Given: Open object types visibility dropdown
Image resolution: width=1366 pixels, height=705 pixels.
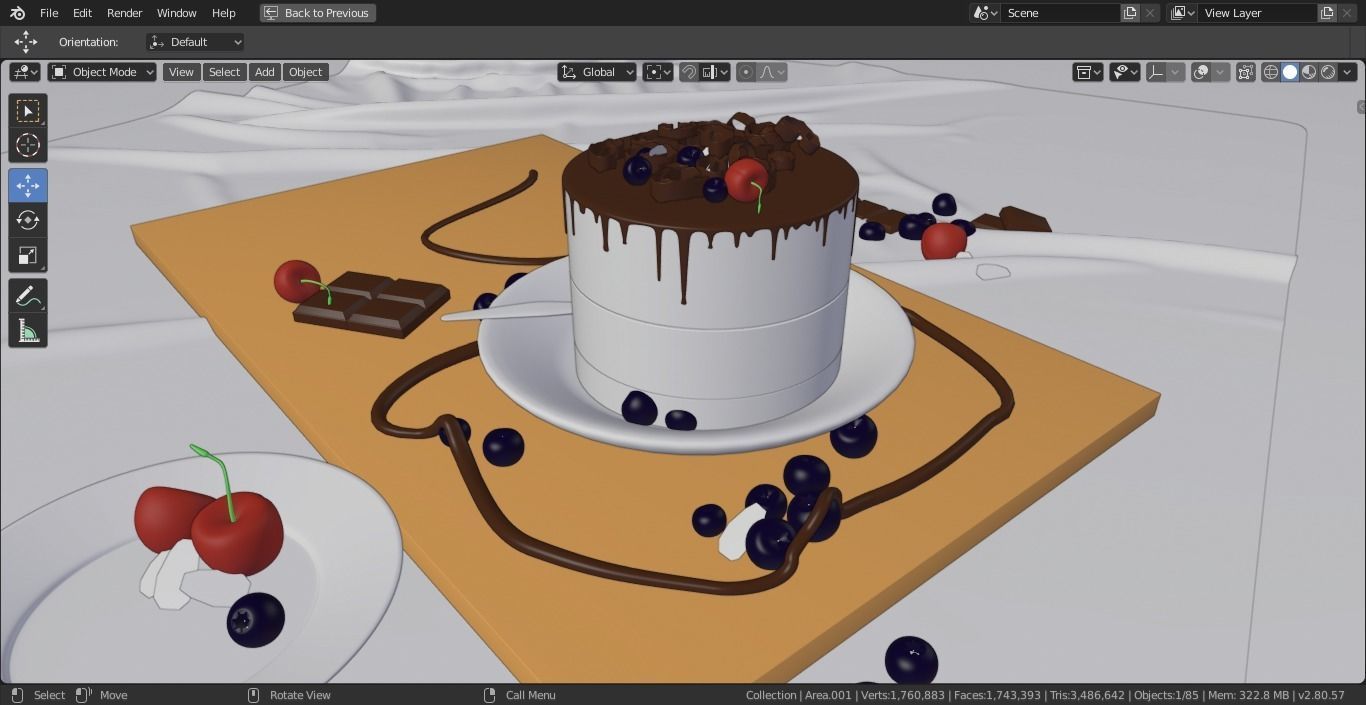Looking at the screenshot, I should point(1088,72).
